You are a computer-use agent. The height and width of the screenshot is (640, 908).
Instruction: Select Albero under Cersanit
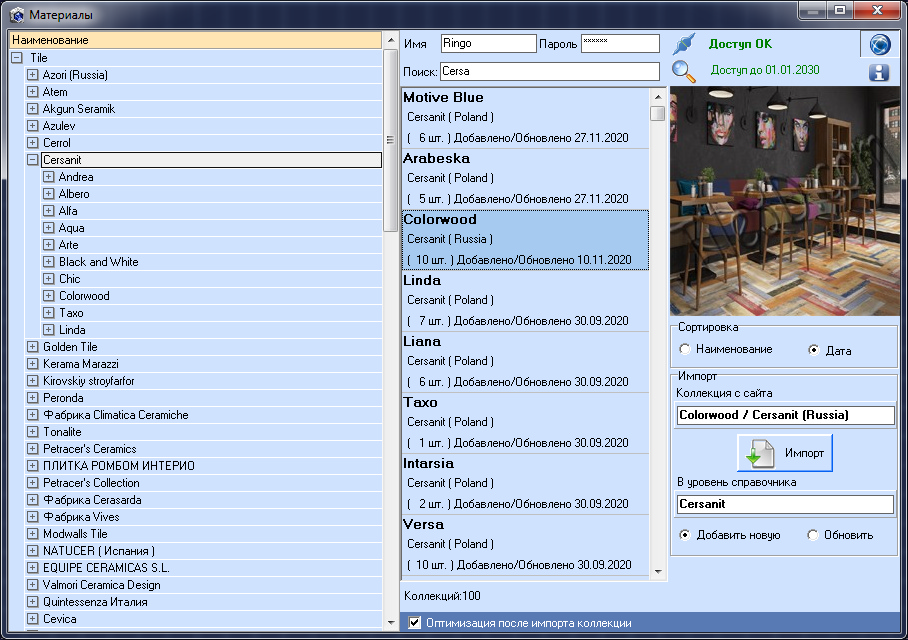point(74,194)
